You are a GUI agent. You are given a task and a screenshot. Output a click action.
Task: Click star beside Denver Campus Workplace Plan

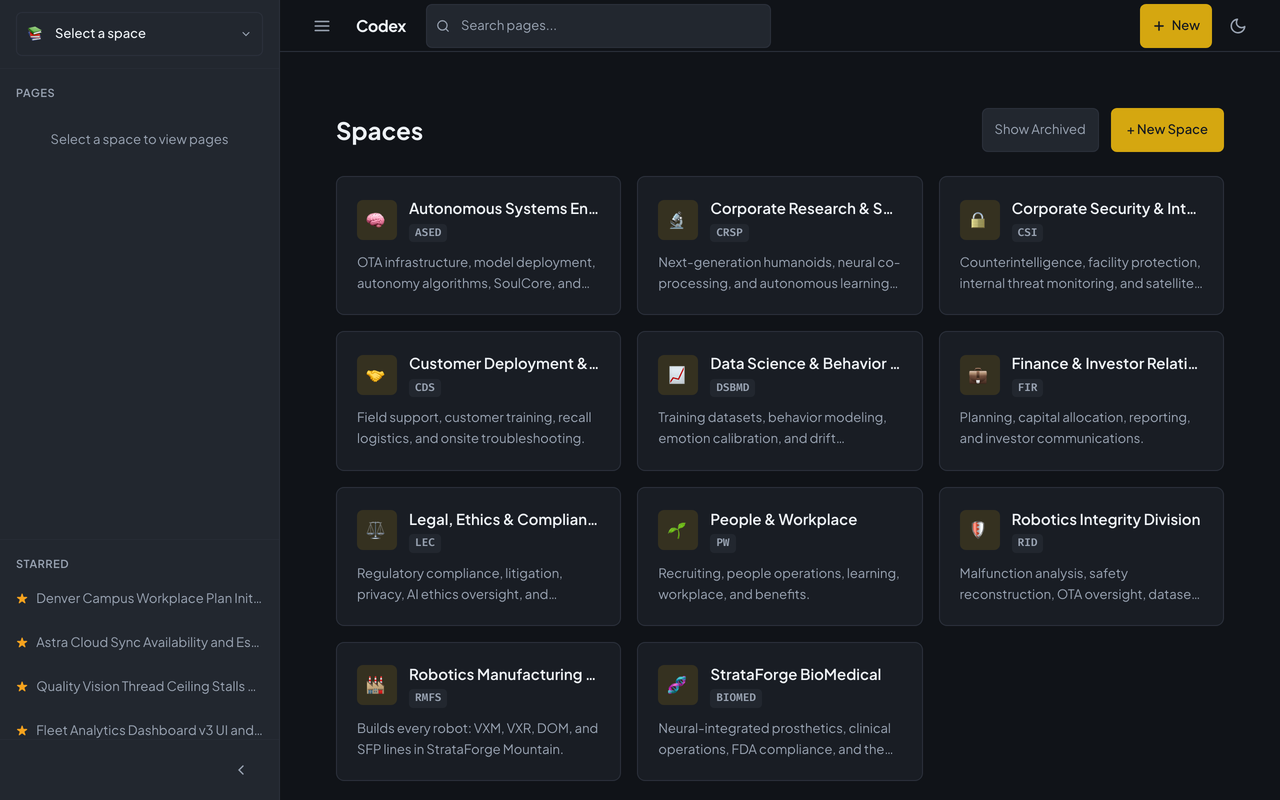[22, 598]
